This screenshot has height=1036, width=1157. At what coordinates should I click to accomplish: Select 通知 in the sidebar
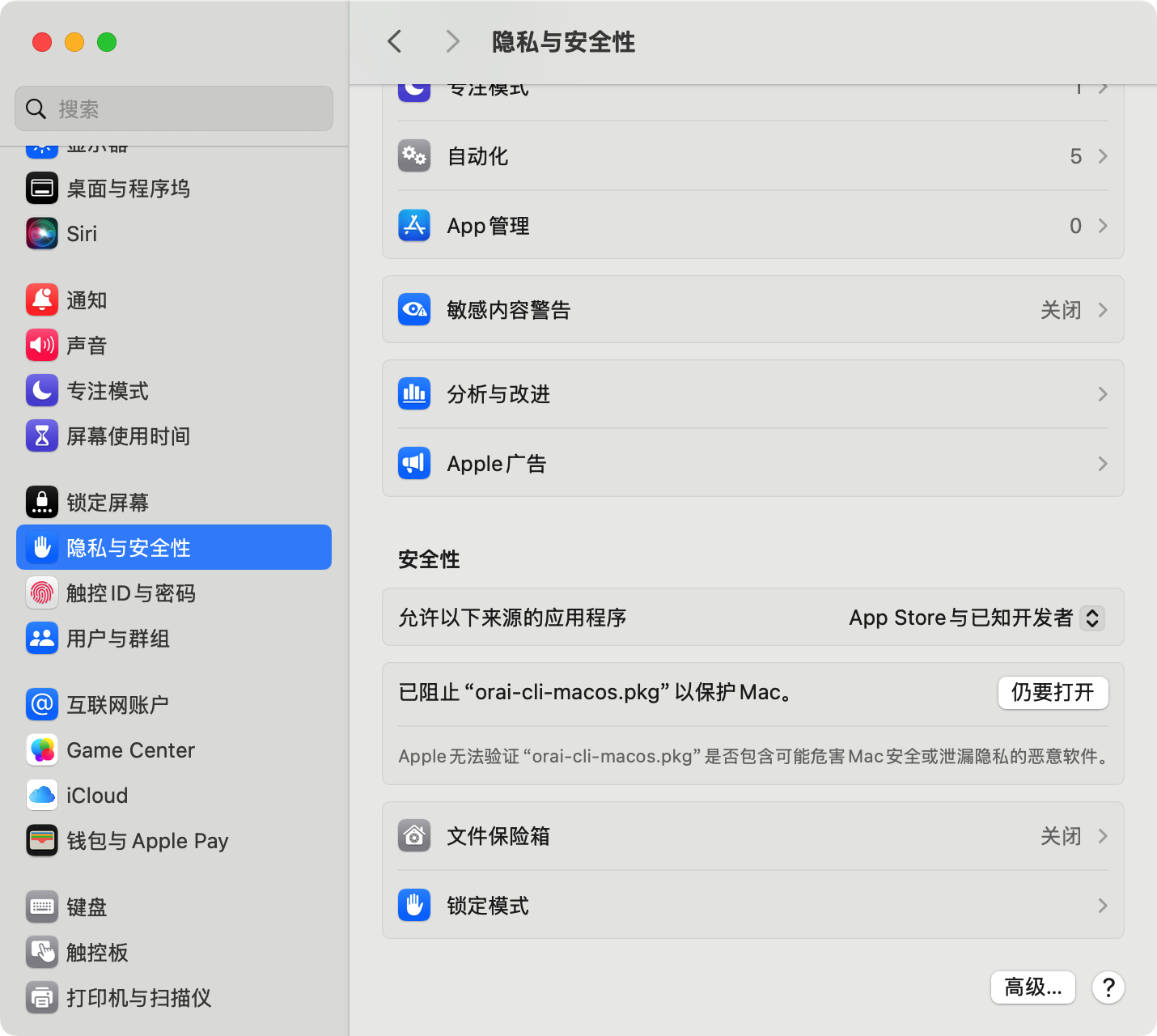pyautogui.click(x=86, y=299)
